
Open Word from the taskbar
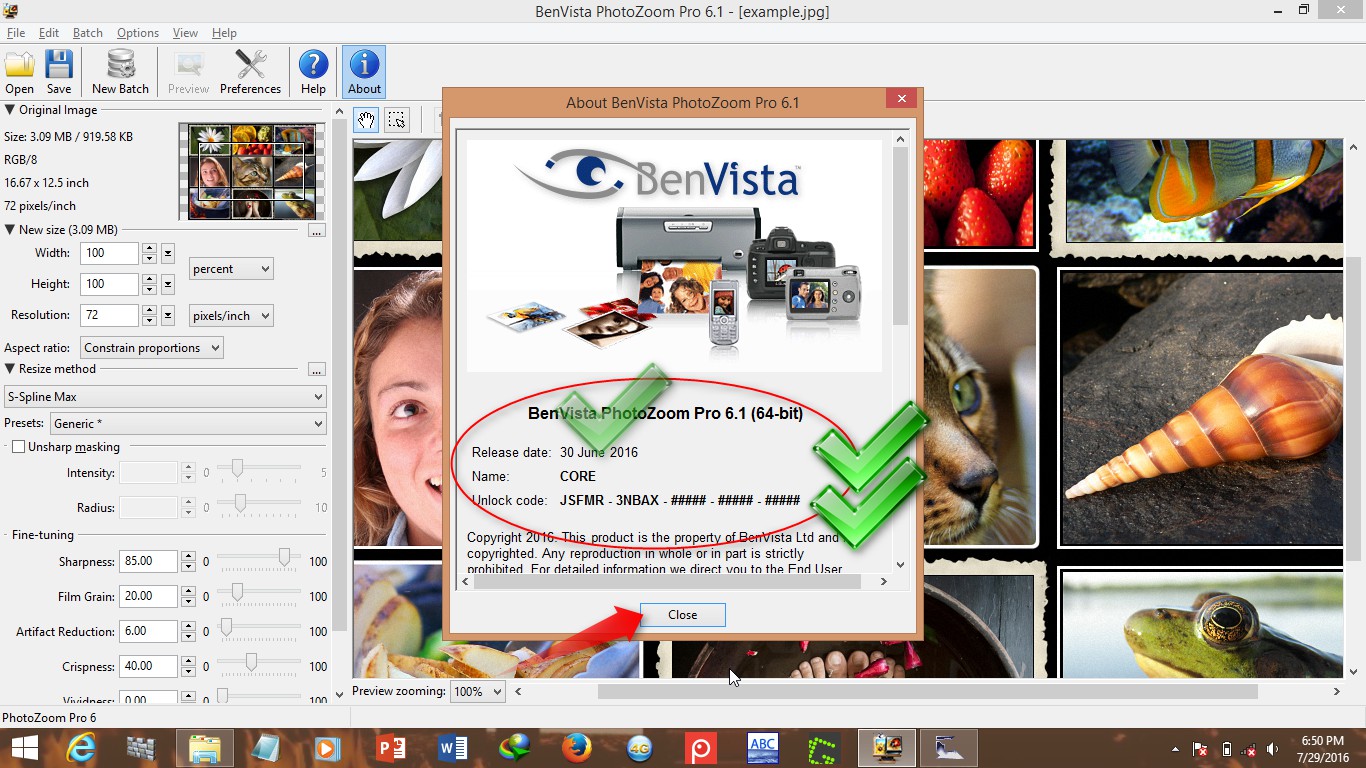click(453, 747)
